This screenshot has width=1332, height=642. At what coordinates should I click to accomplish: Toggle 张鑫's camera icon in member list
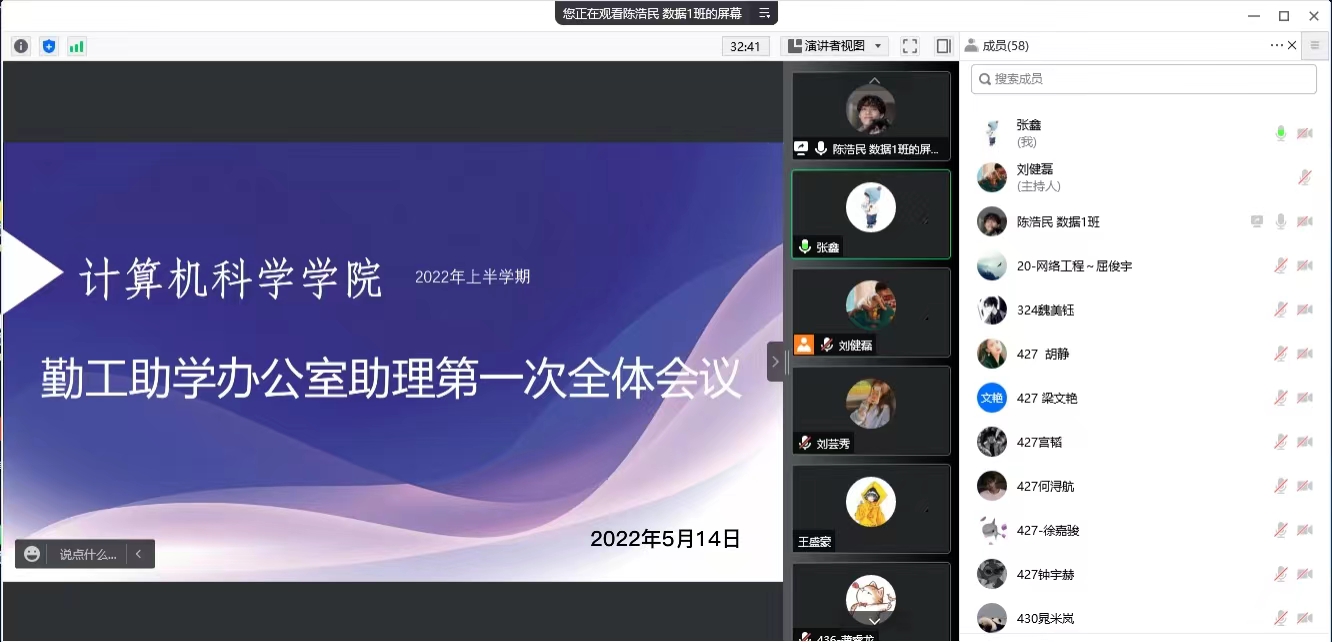pyautogui.click(x=1305, y=133)
